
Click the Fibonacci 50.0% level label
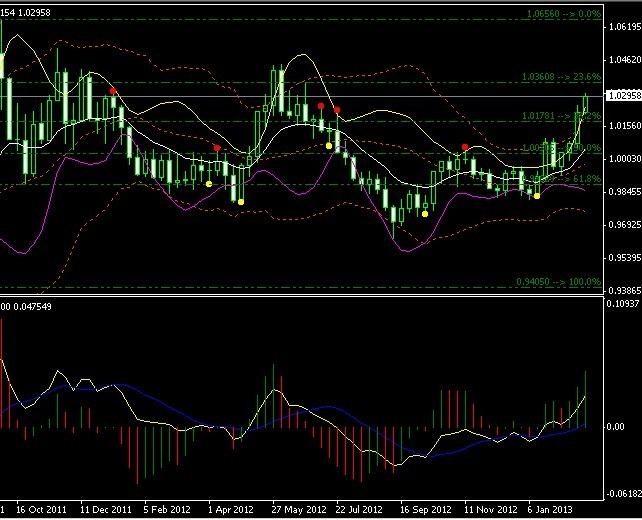561,147
